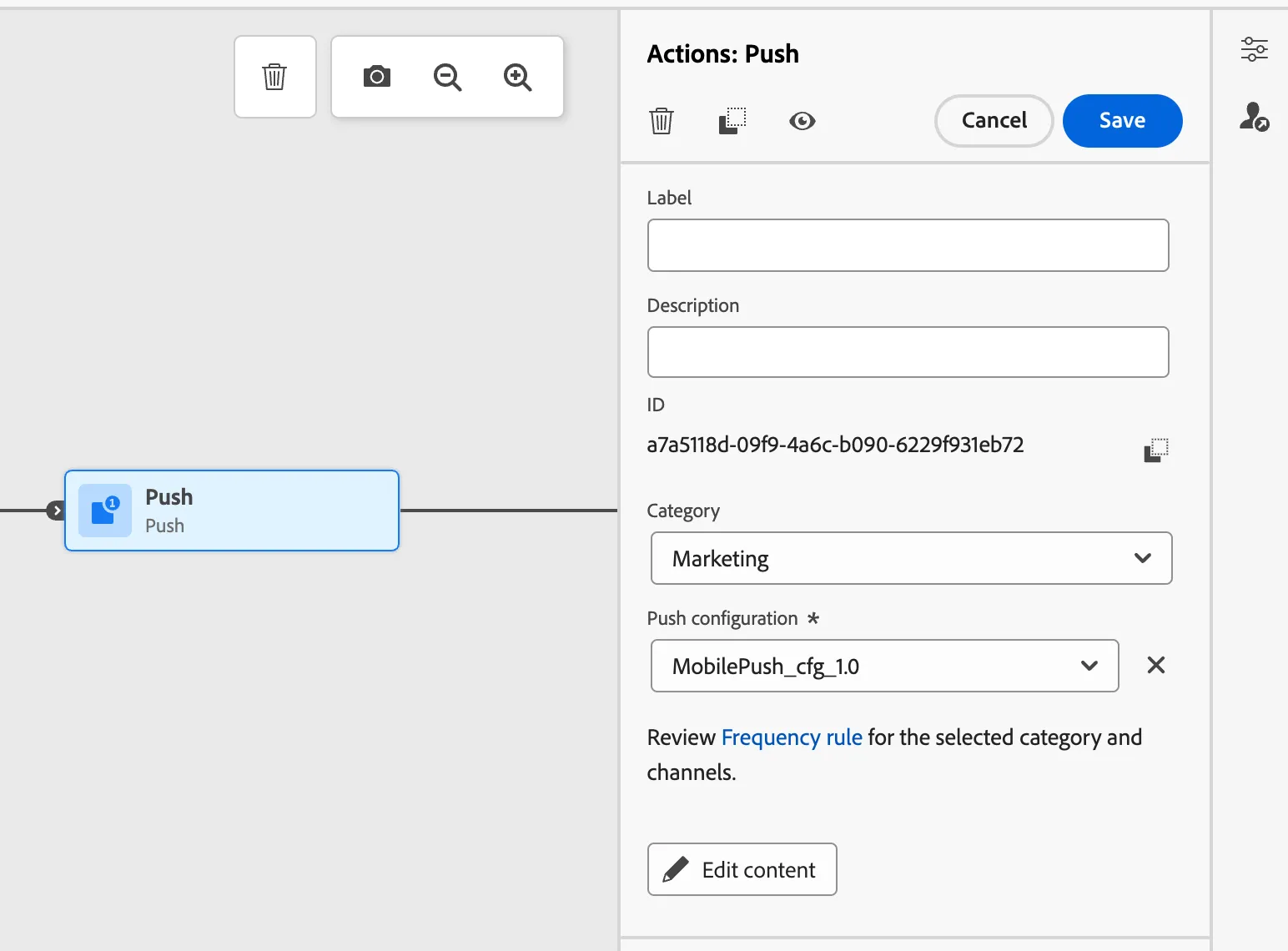Click the Actions: Push panel title
Viewport: 1288px width, 951px height.
click(x=723, y=54)
